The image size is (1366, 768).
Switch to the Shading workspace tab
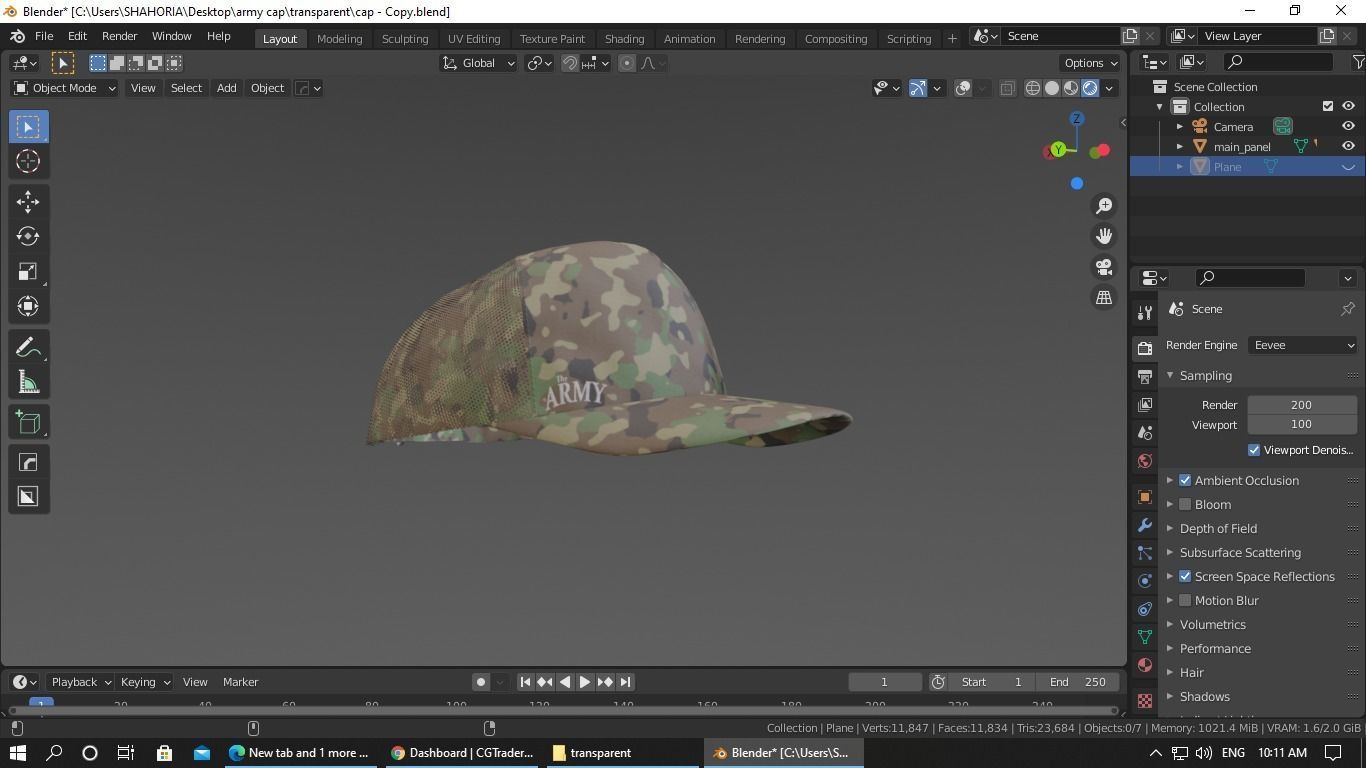(x=624, y=38)
